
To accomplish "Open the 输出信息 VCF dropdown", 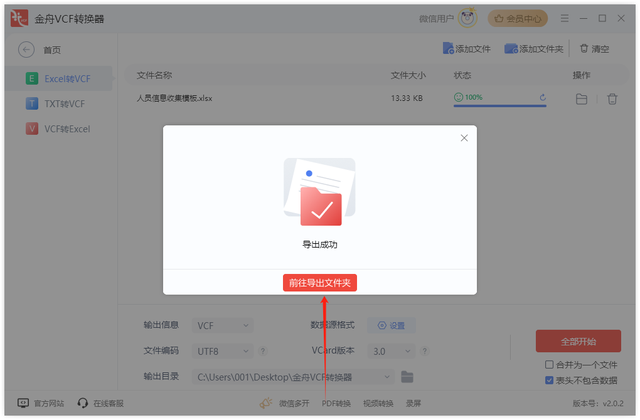I will click(x=222, y=325).
